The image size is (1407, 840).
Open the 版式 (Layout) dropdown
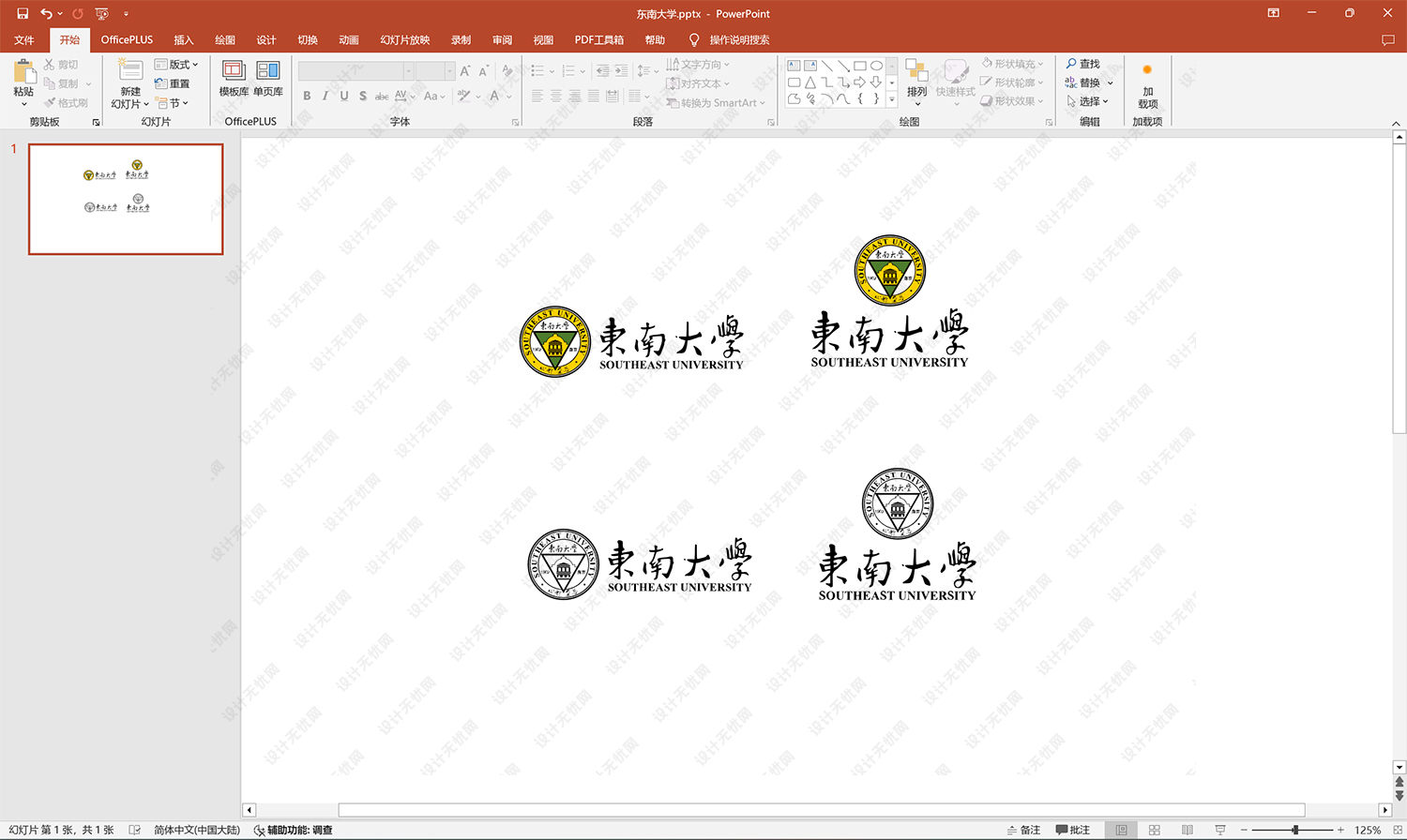pos(176,65)
